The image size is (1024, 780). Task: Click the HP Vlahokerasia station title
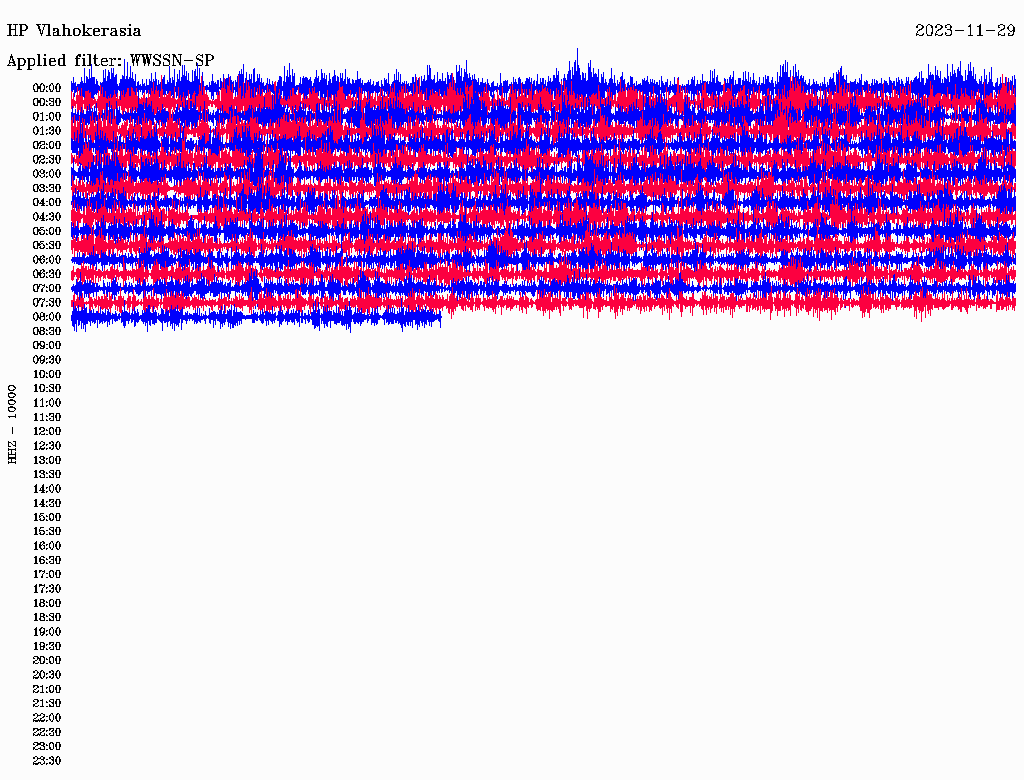pos(74,31)
